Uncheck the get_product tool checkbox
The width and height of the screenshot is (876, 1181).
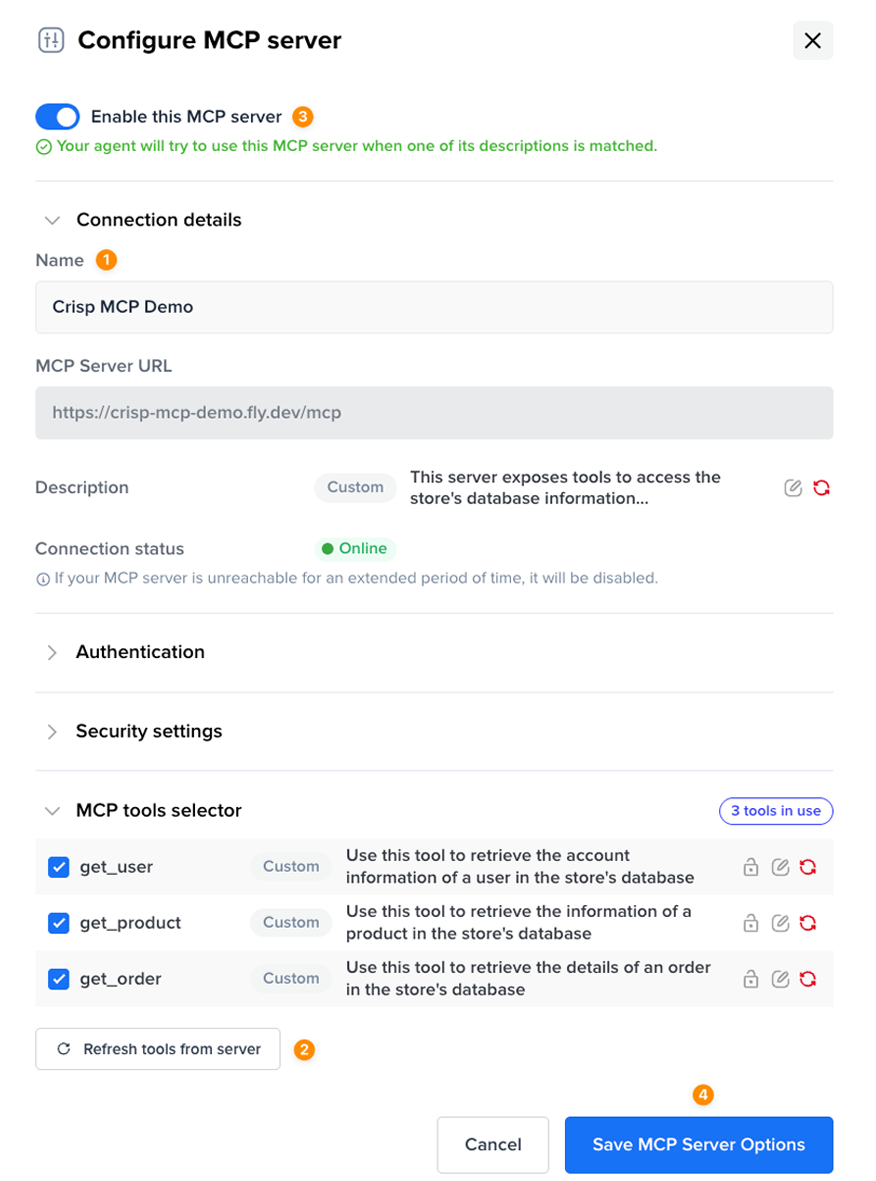(58, 923)
